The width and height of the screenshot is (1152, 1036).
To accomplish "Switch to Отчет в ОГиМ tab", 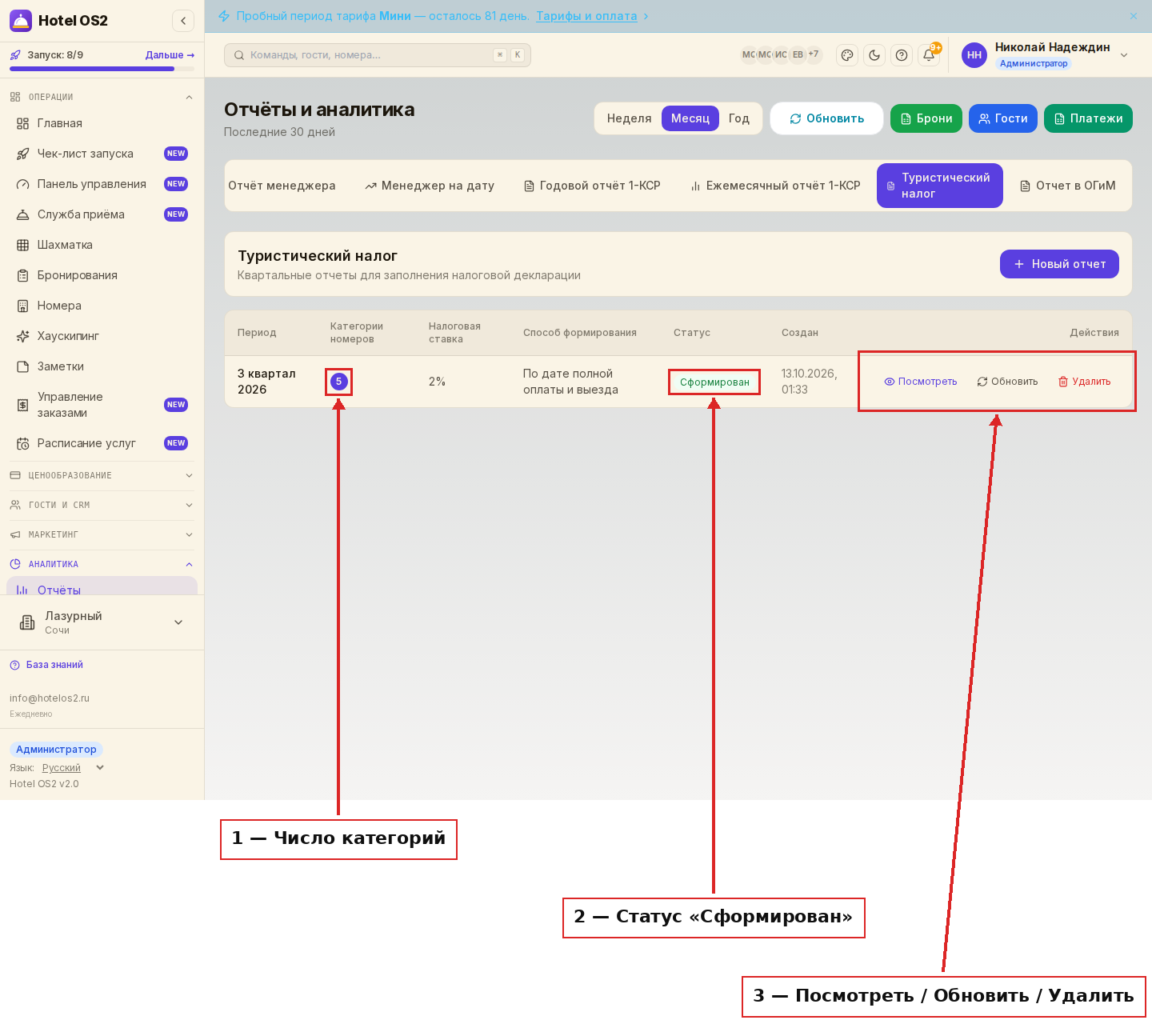I will (x=1068, y=186).
